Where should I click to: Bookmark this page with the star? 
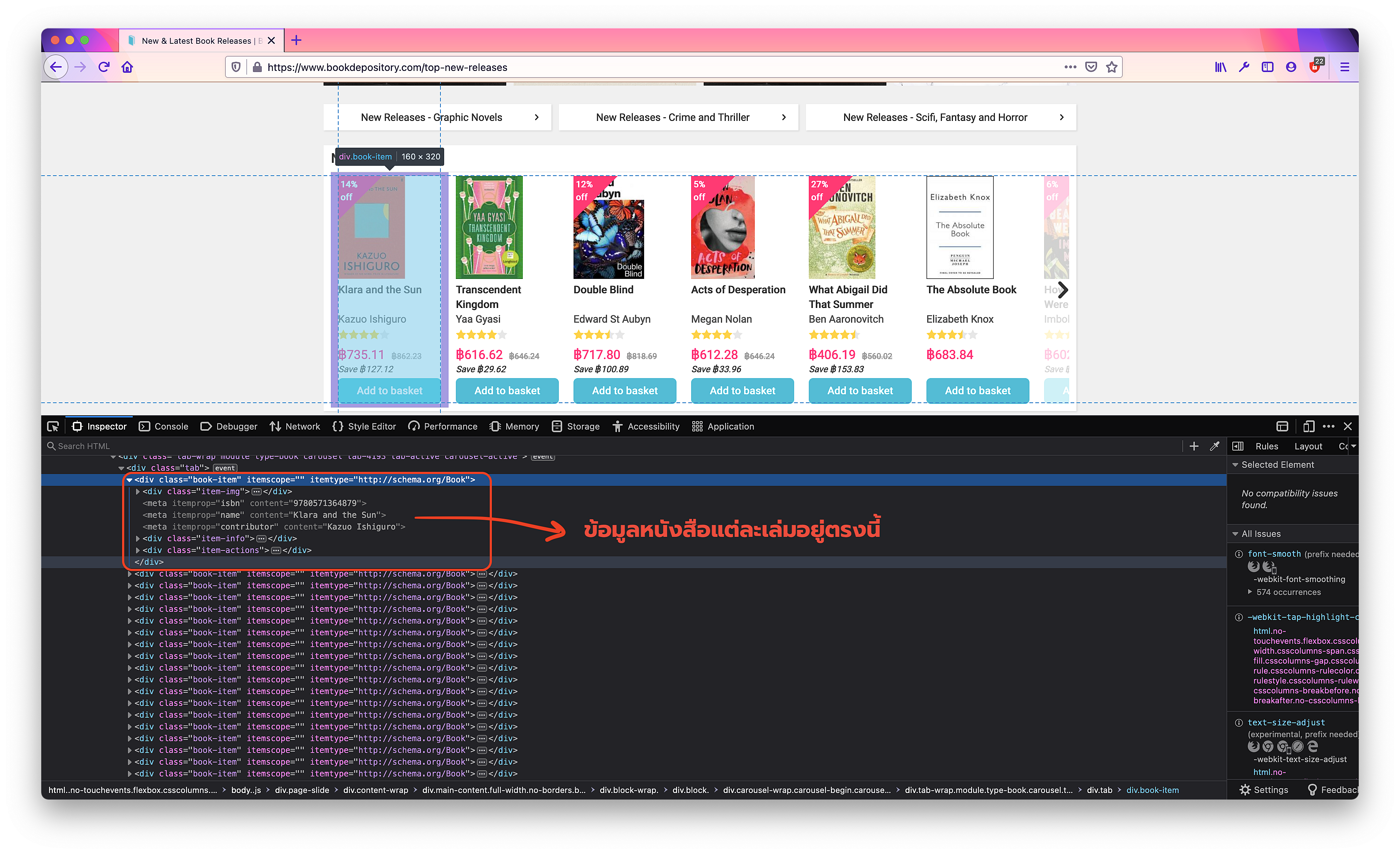1112,67
